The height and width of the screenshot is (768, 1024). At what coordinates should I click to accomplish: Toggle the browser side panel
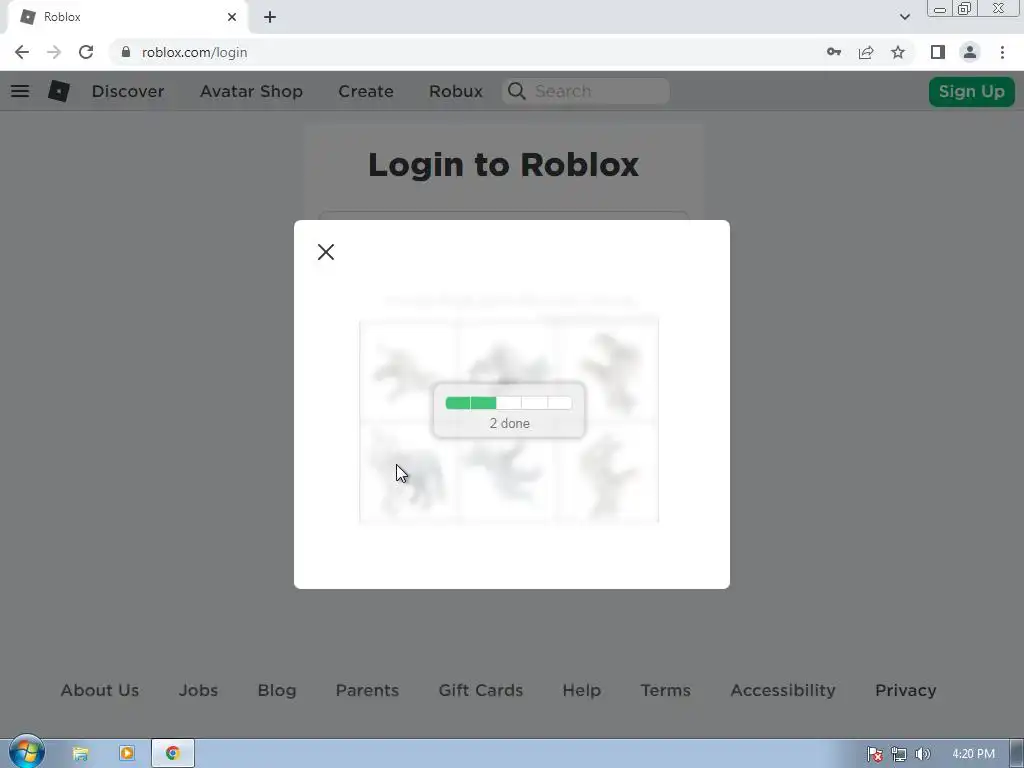tap(938, 52)
